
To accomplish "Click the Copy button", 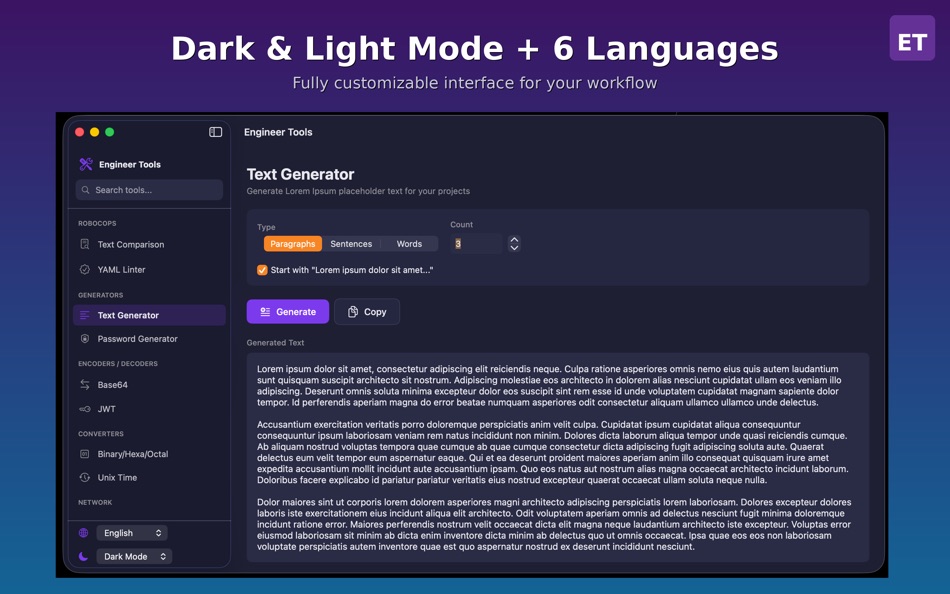I will (367, 312).
